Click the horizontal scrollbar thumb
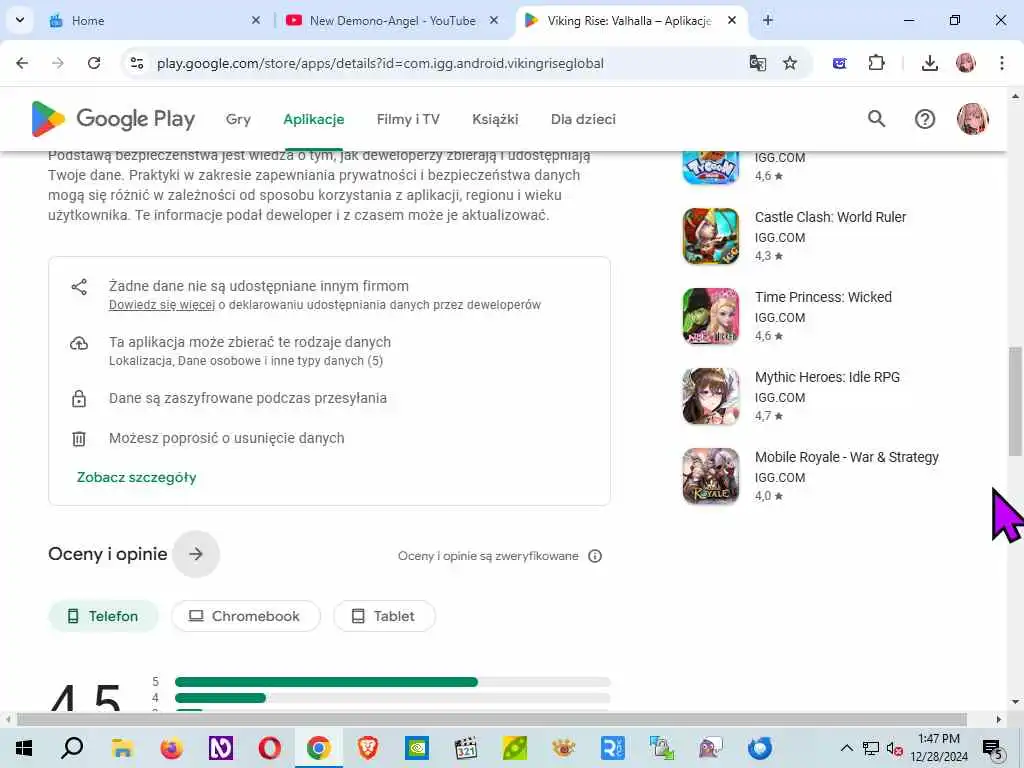Image resolution: width=1024 pixels, height=768 pixels. [492, 720]
